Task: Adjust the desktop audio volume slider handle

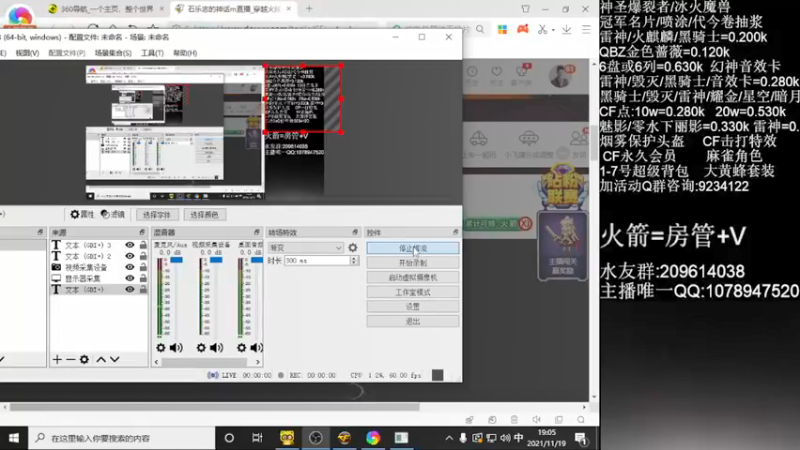Action: pos(257,260)
